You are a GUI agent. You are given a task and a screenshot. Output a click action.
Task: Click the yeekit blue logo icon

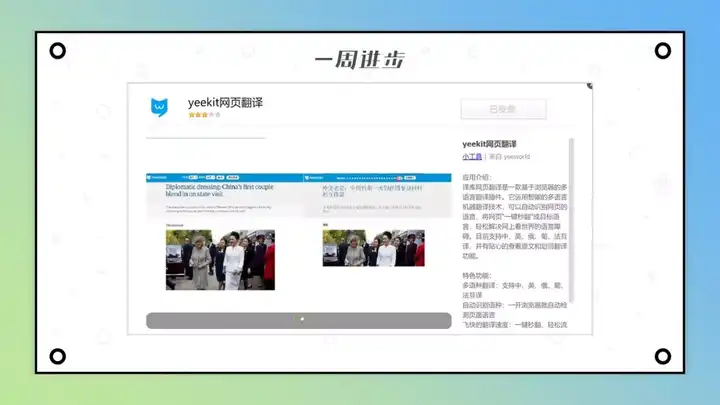tap(159, 107)
